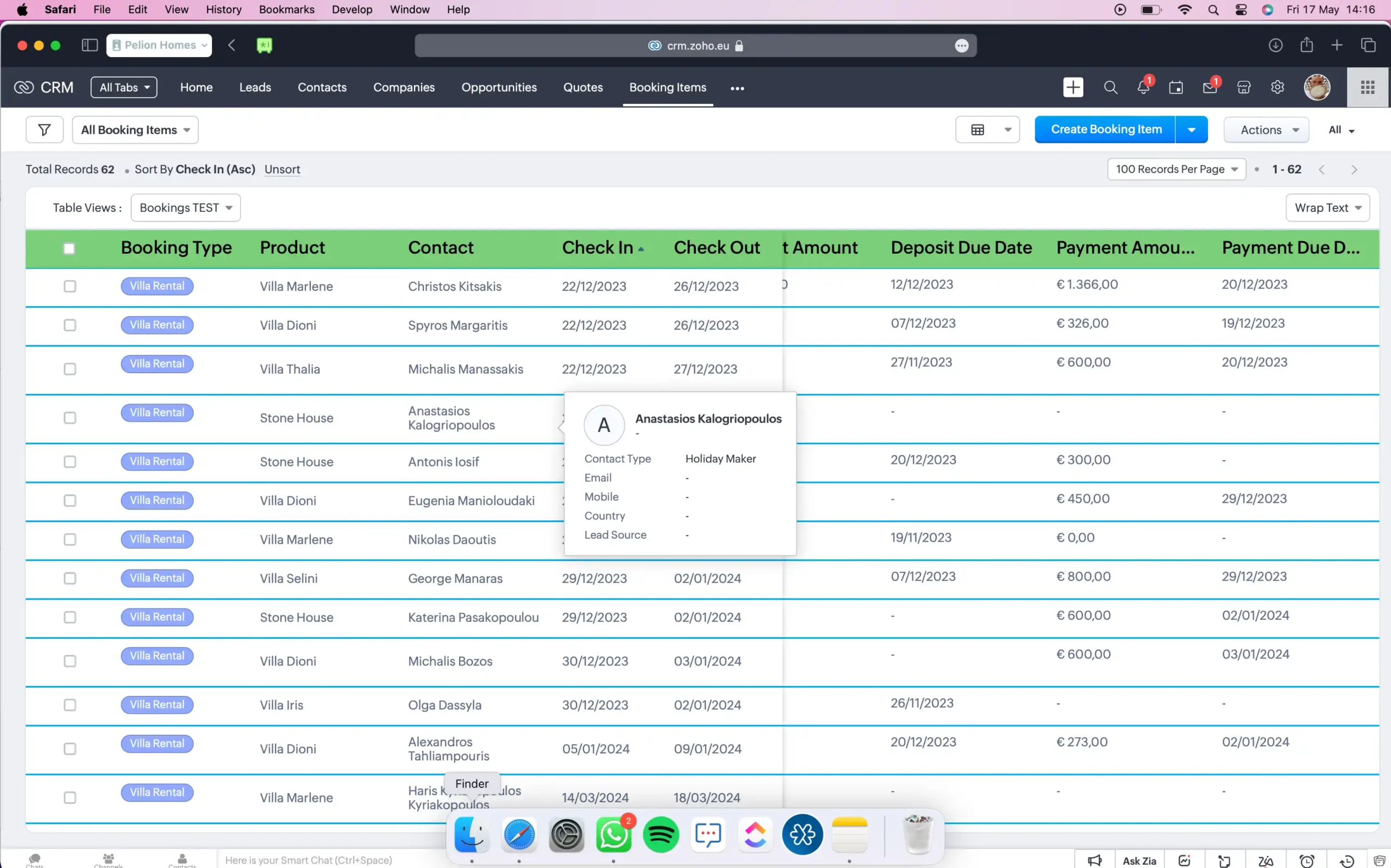Open the CRM calendar icon
This screenshot has width=1391, height=868.
click(x=1176, y=87)
